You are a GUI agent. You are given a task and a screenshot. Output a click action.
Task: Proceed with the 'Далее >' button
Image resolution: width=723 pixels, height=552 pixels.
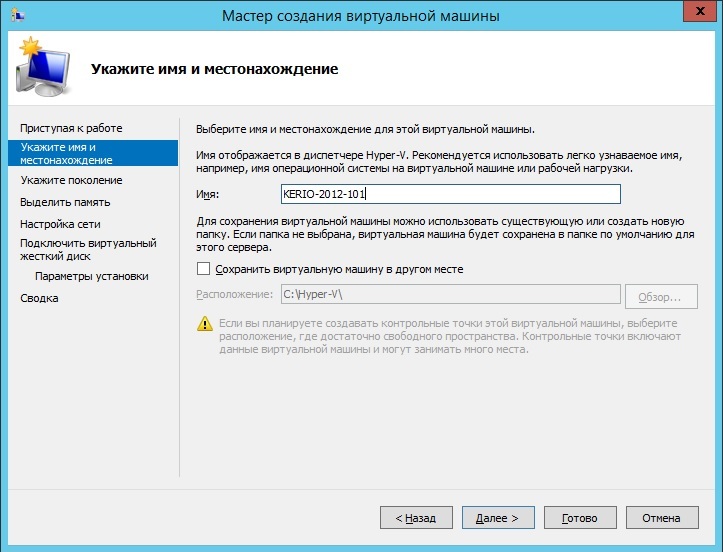pos(497,518)
